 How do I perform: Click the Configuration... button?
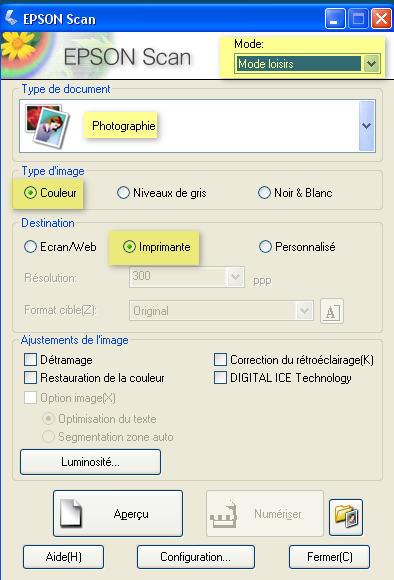click(x=196, y=557)
